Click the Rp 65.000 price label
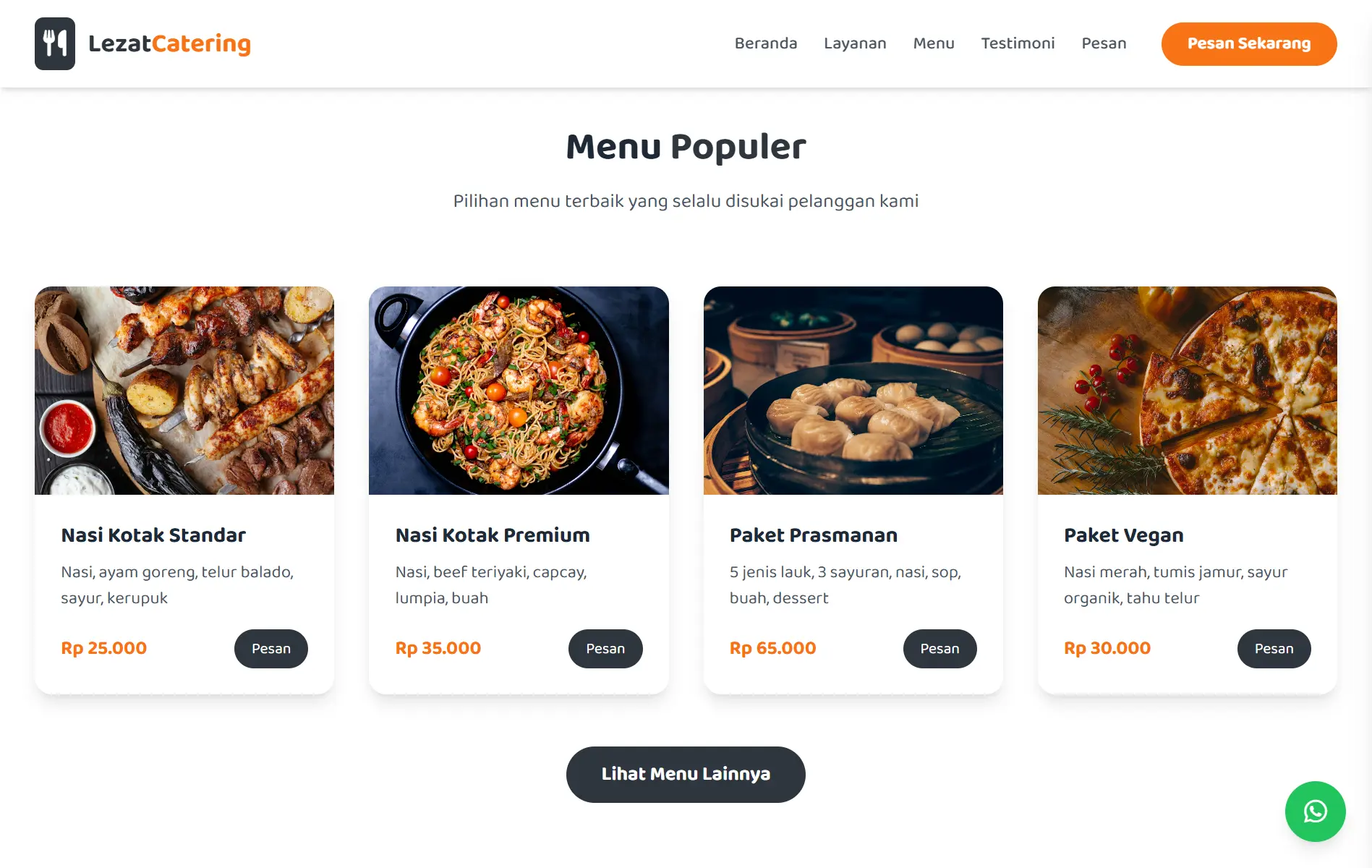 (x=772, y=648)
